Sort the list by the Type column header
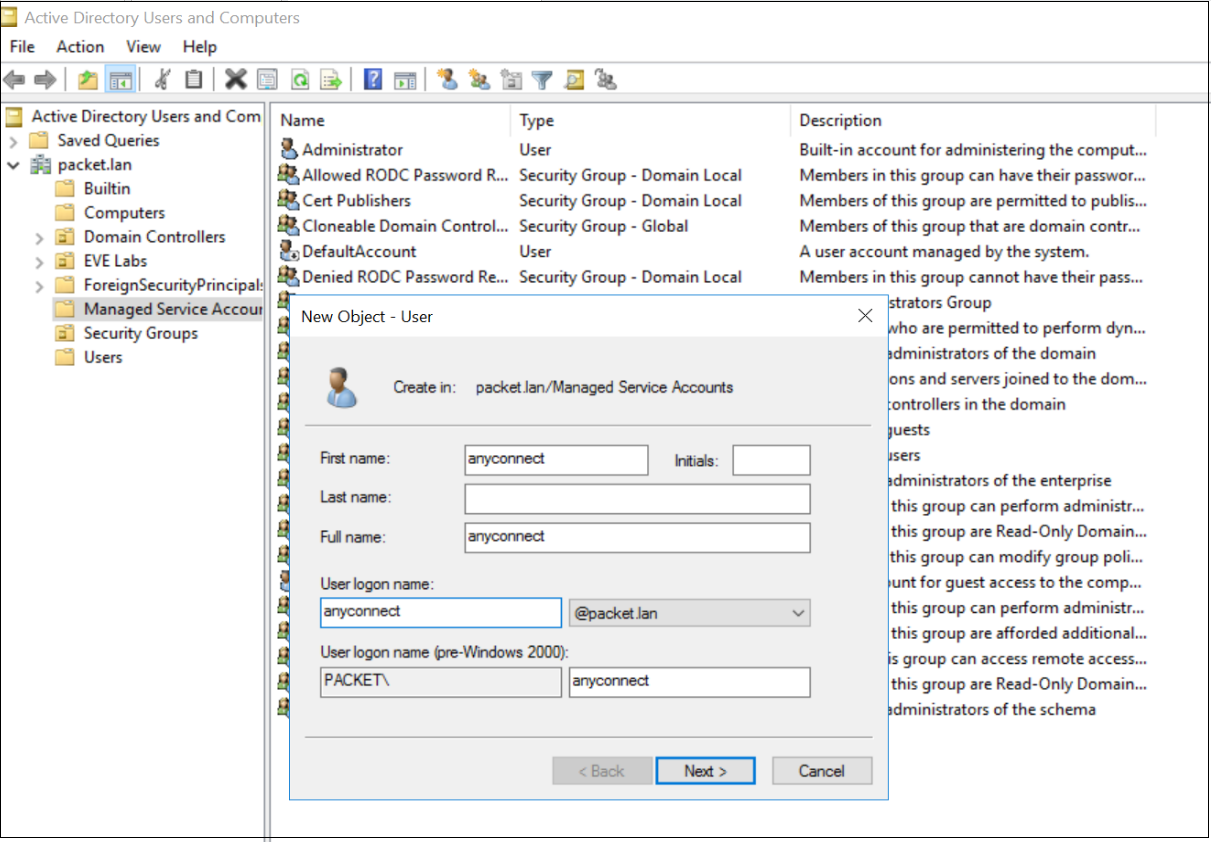1211x842 pixels. click(x=651, y=120)
